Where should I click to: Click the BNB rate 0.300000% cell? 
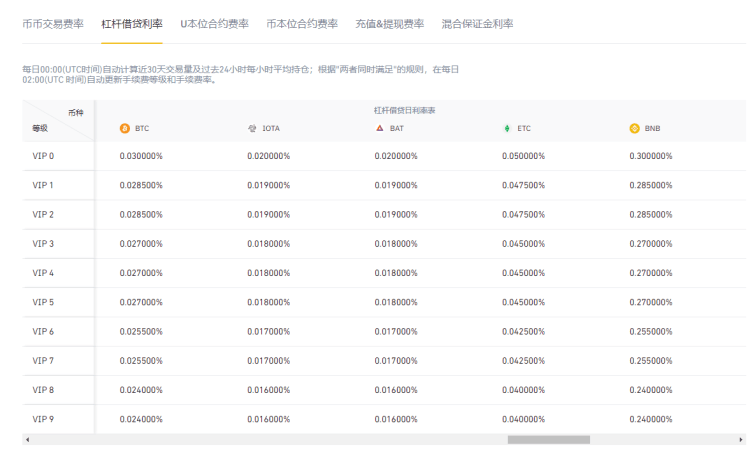pos(651,156)
